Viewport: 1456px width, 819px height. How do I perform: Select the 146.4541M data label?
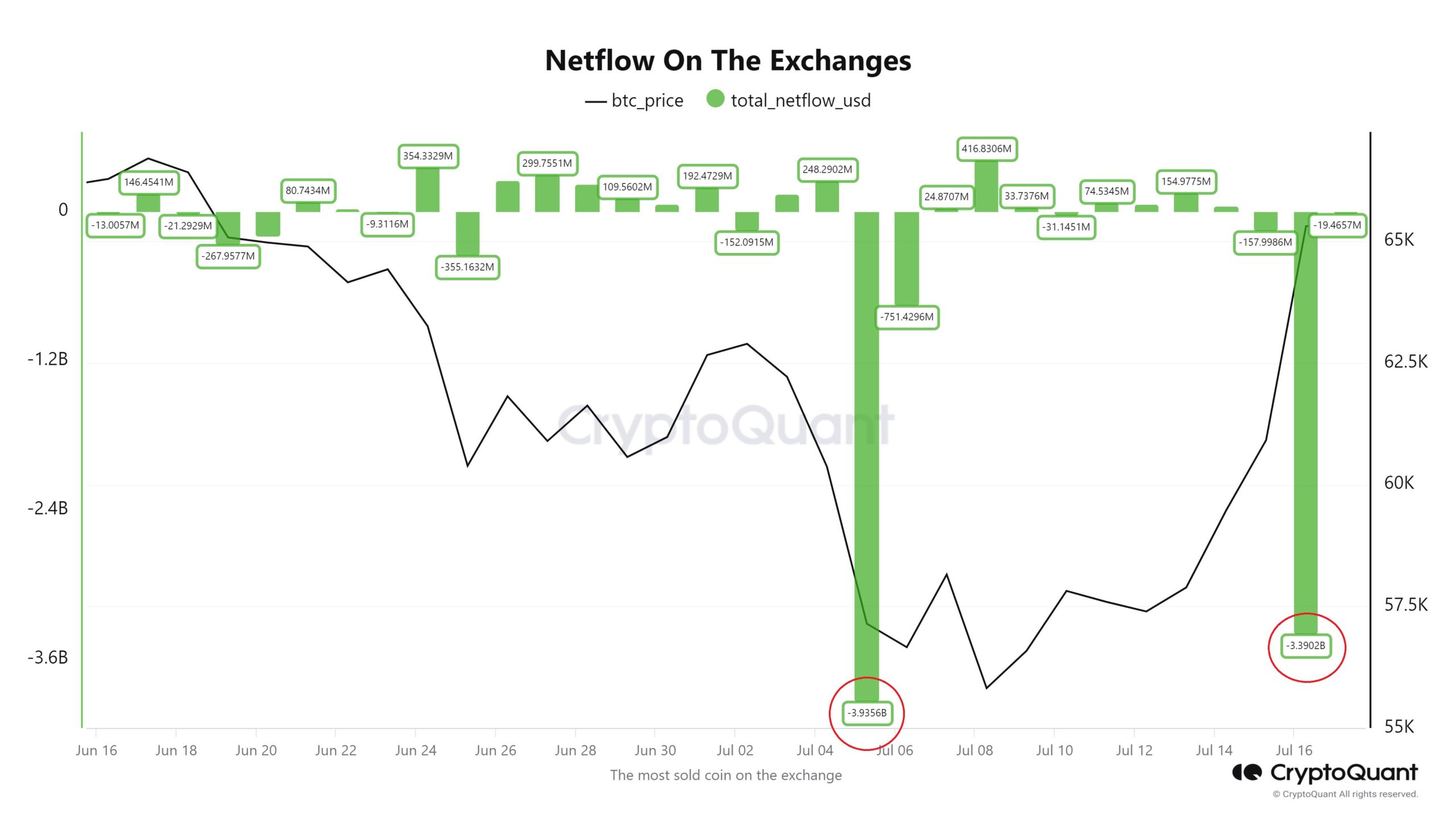[148, 182]
